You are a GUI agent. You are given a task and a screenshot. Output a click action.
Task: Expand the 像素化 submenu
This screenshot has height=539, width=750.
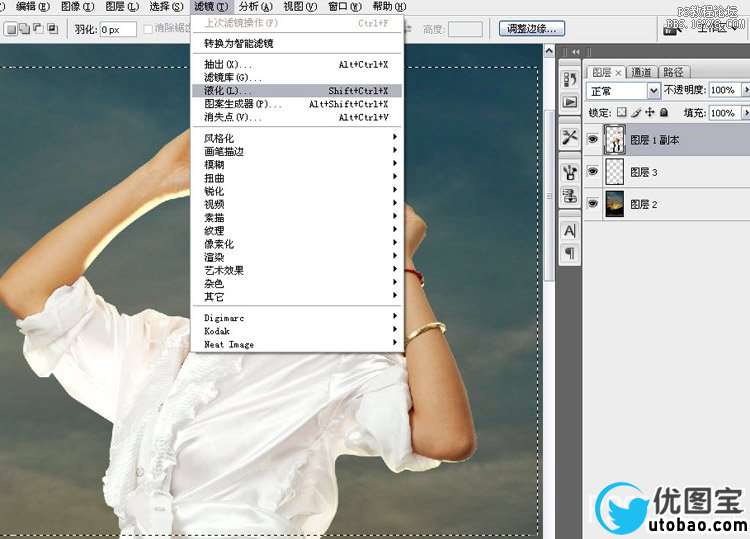(x=297, y=244)
